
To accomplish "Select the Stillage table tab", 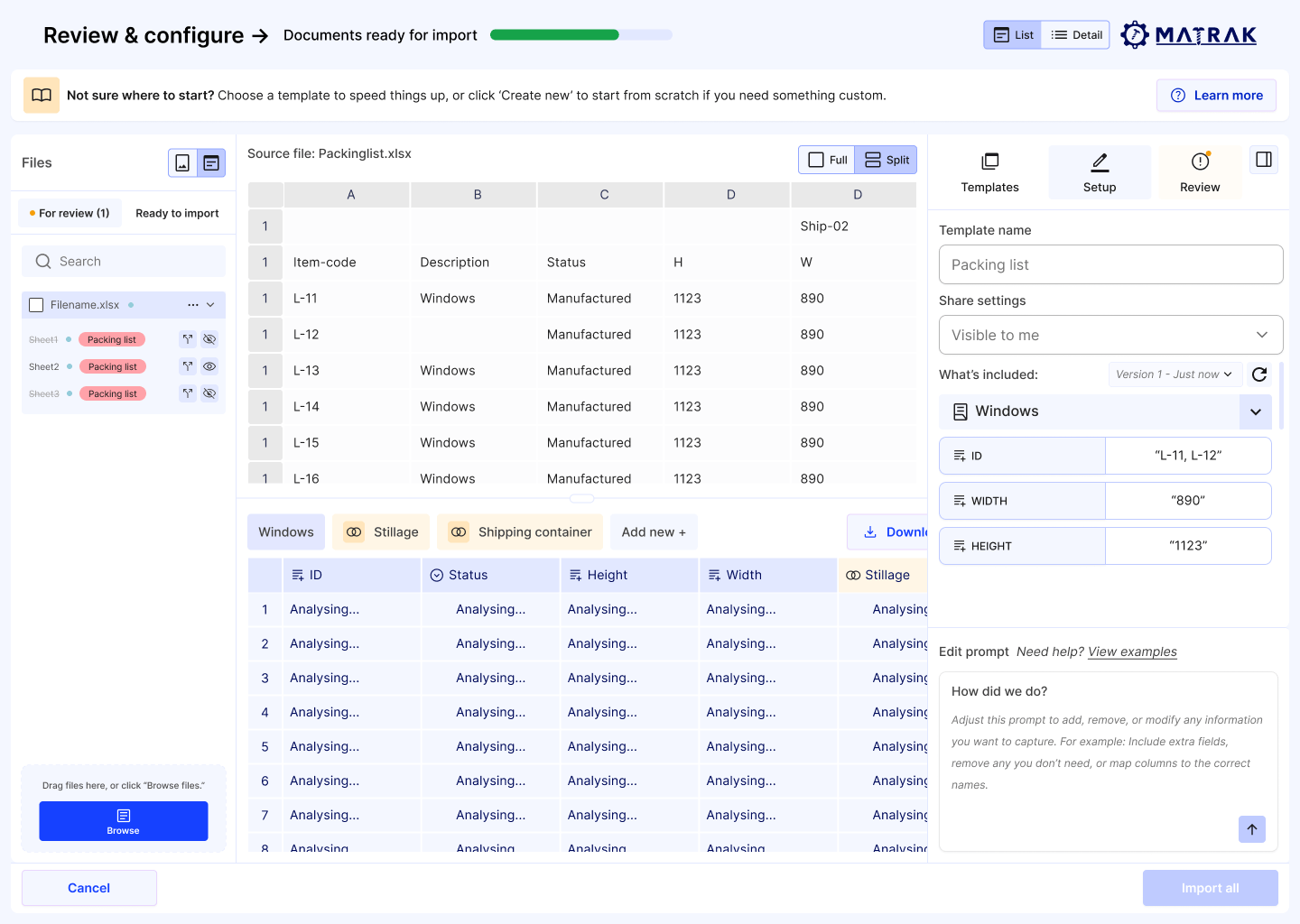I will tap(381, 532).
